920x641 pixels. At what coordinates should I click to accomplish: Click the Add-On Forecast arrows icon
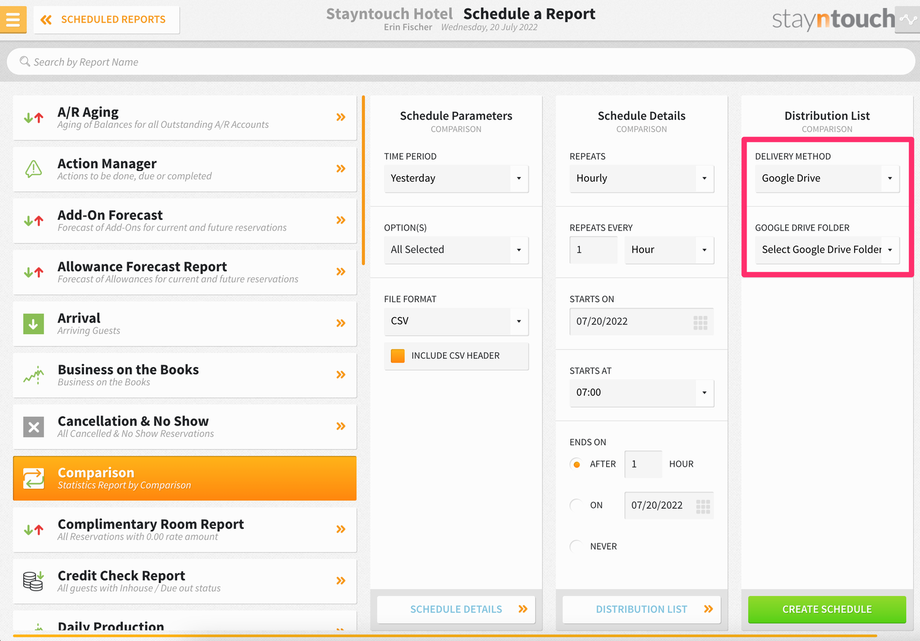(33, 221)
